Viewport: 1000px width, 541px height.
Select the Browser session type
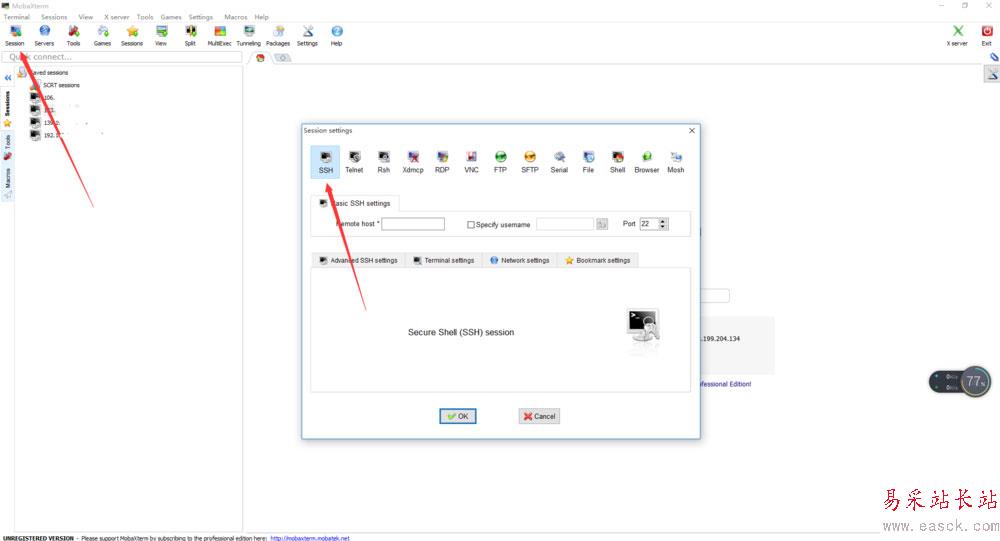(647, 162)
